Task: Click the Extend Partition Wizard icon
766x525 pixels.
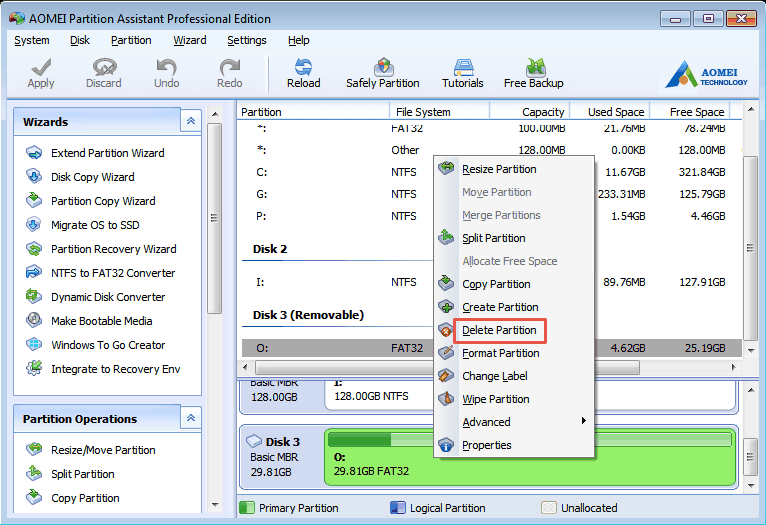Action: (34, 152)
